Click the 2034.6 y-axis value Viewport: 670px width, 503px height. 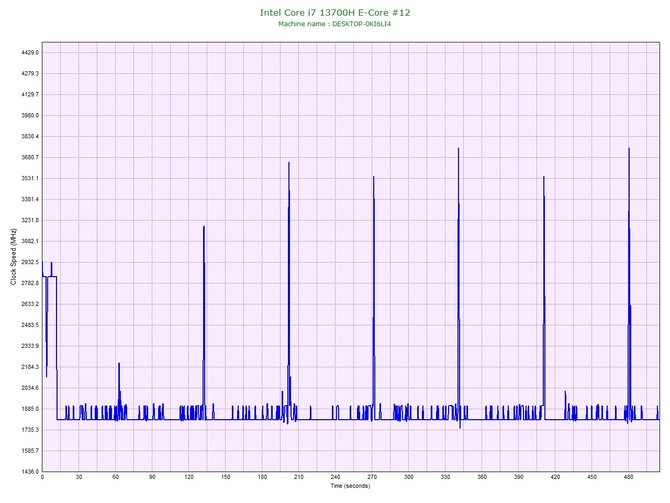click(x=30, y=388)
